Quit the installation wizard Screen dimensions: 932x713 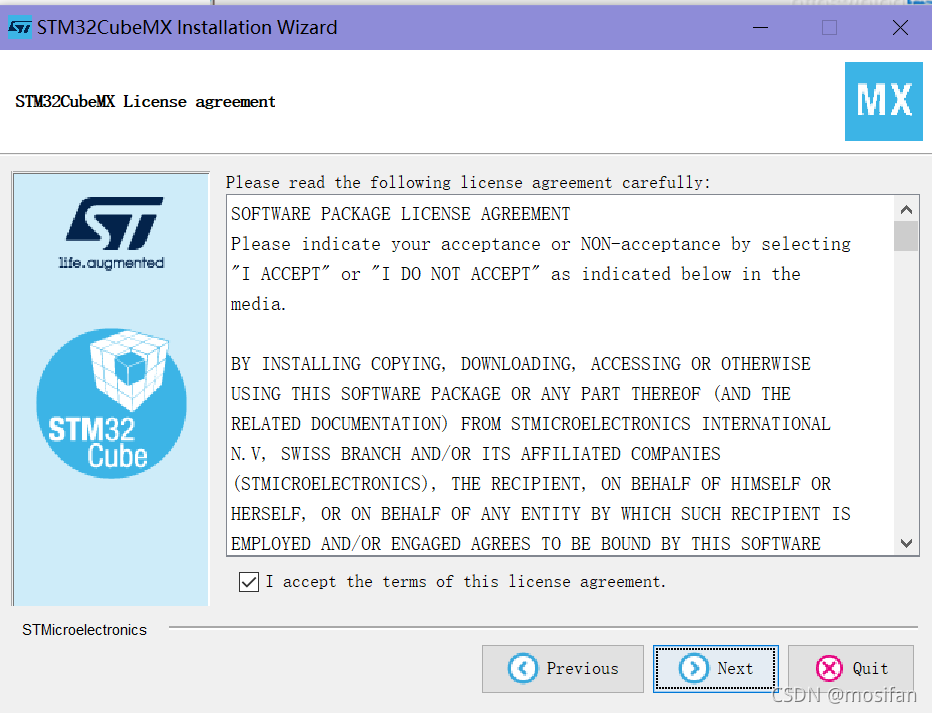point(851,668)
